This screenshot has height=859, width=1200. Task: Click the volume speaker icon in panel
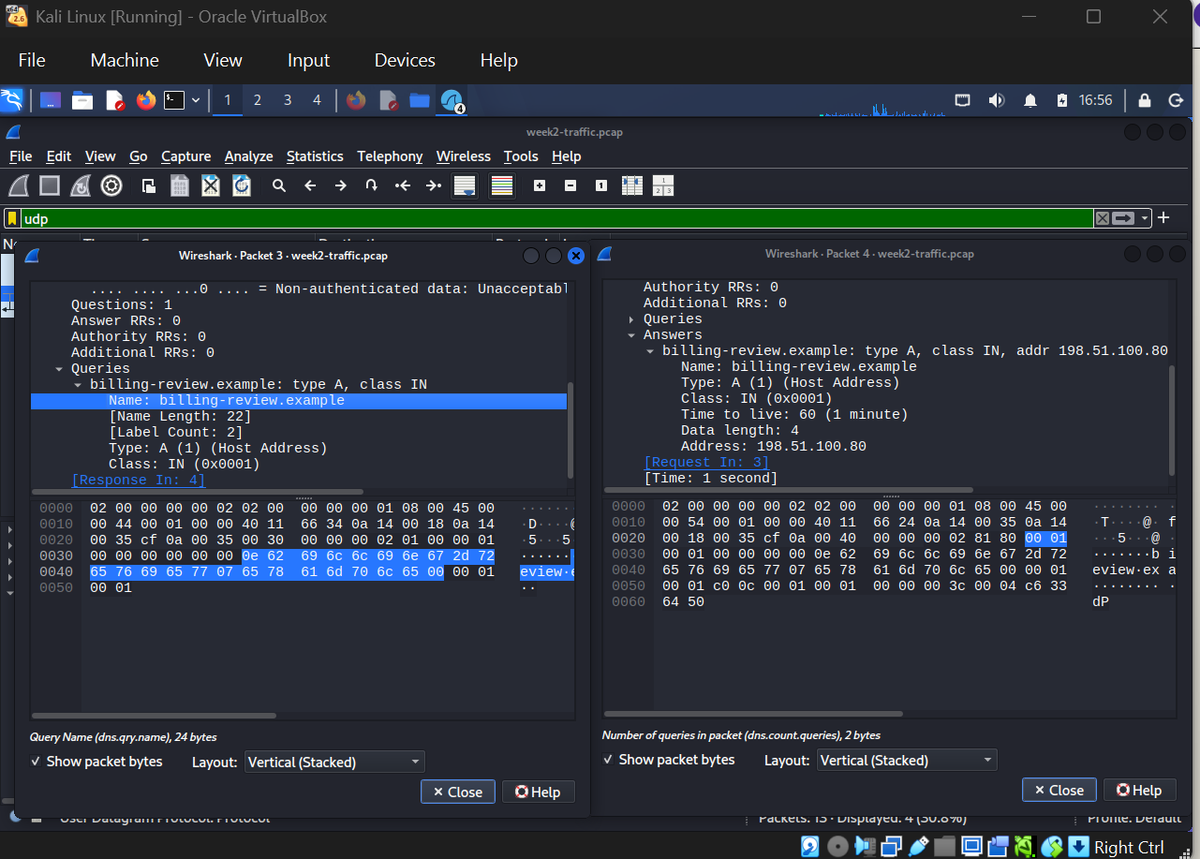[997, 100]
